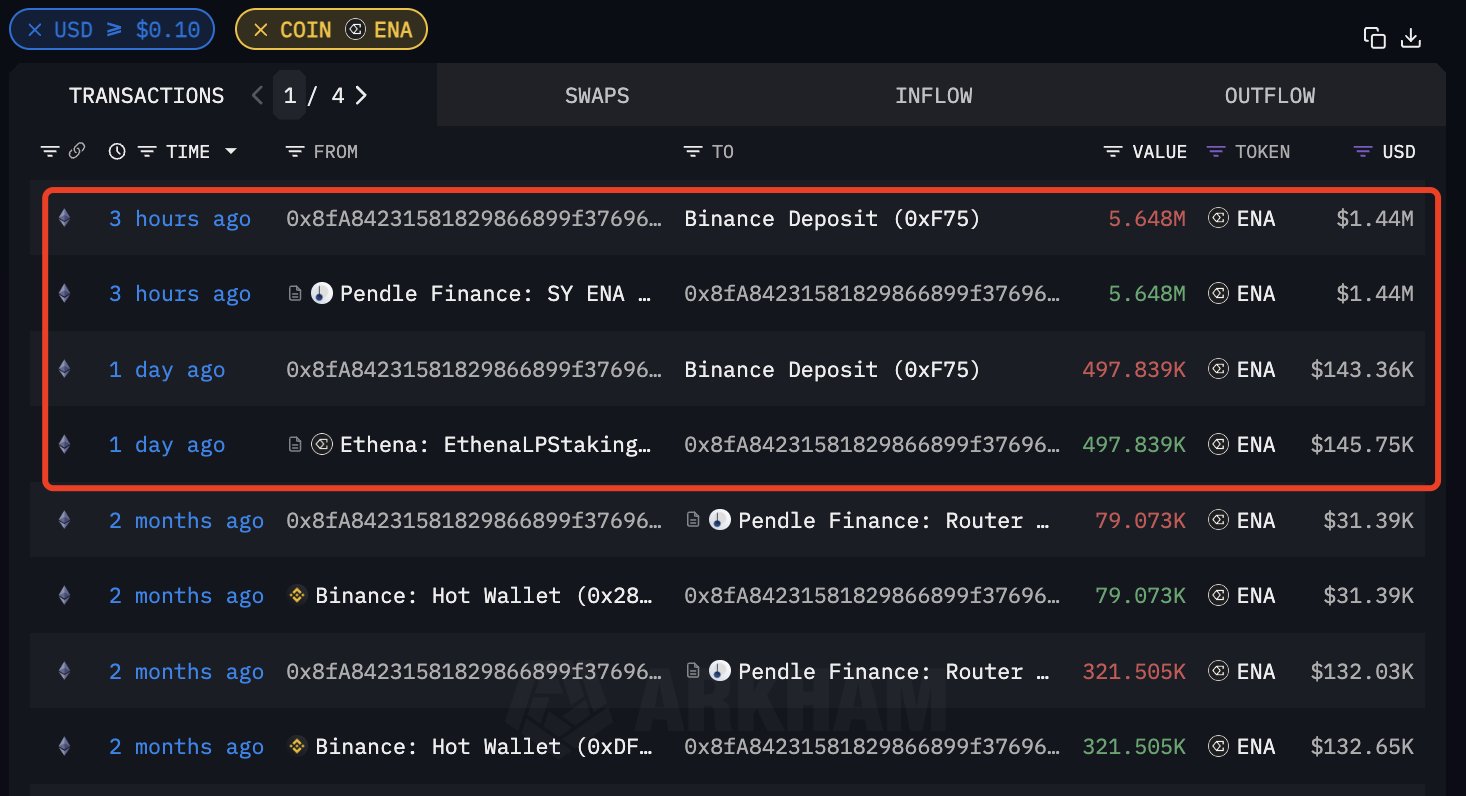Screen dimensions: 1466x796
Task: Open the VALUE column filter
Action: 1113,152
